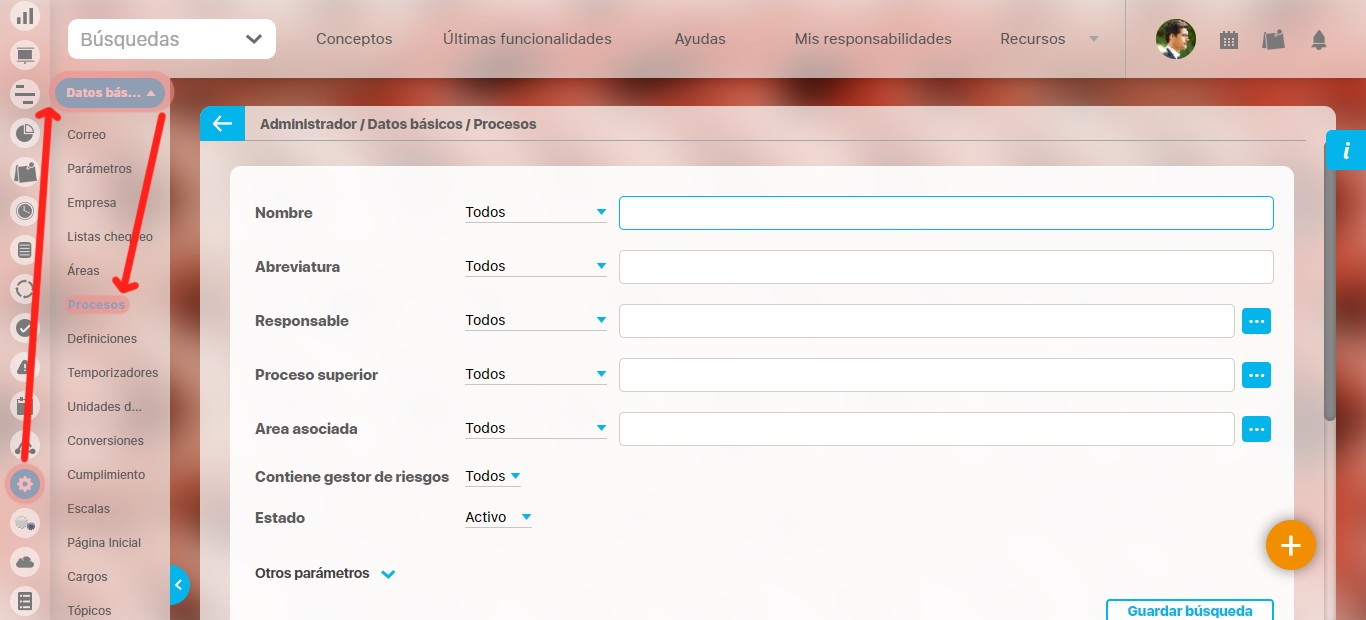1366x620 pixels.
Task: Click into the Responsable text field
Action: pos(926,321)
